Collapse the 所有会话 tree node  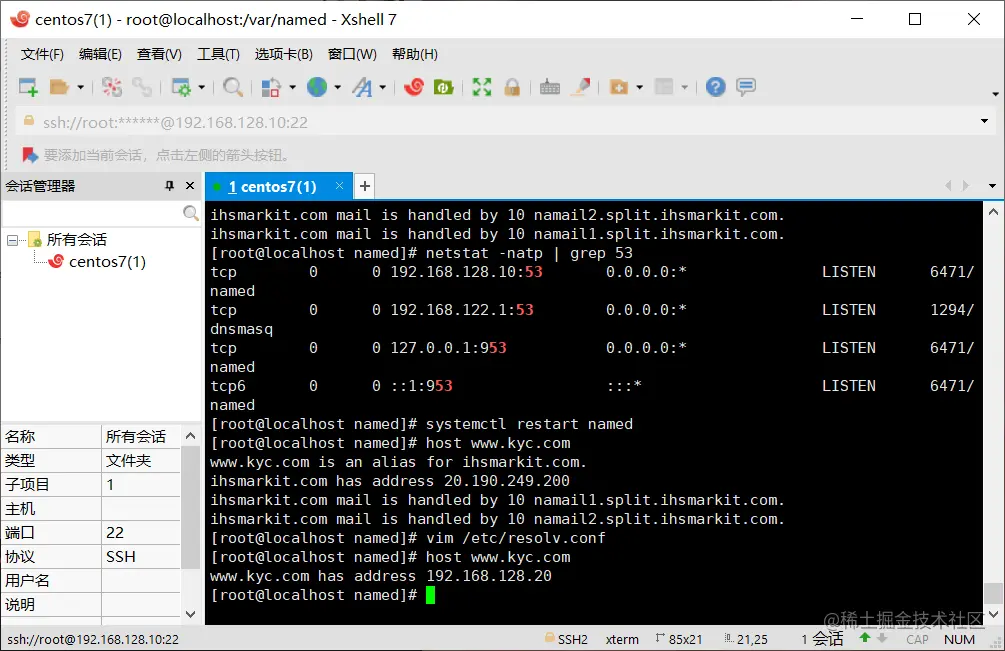[12, 240]
